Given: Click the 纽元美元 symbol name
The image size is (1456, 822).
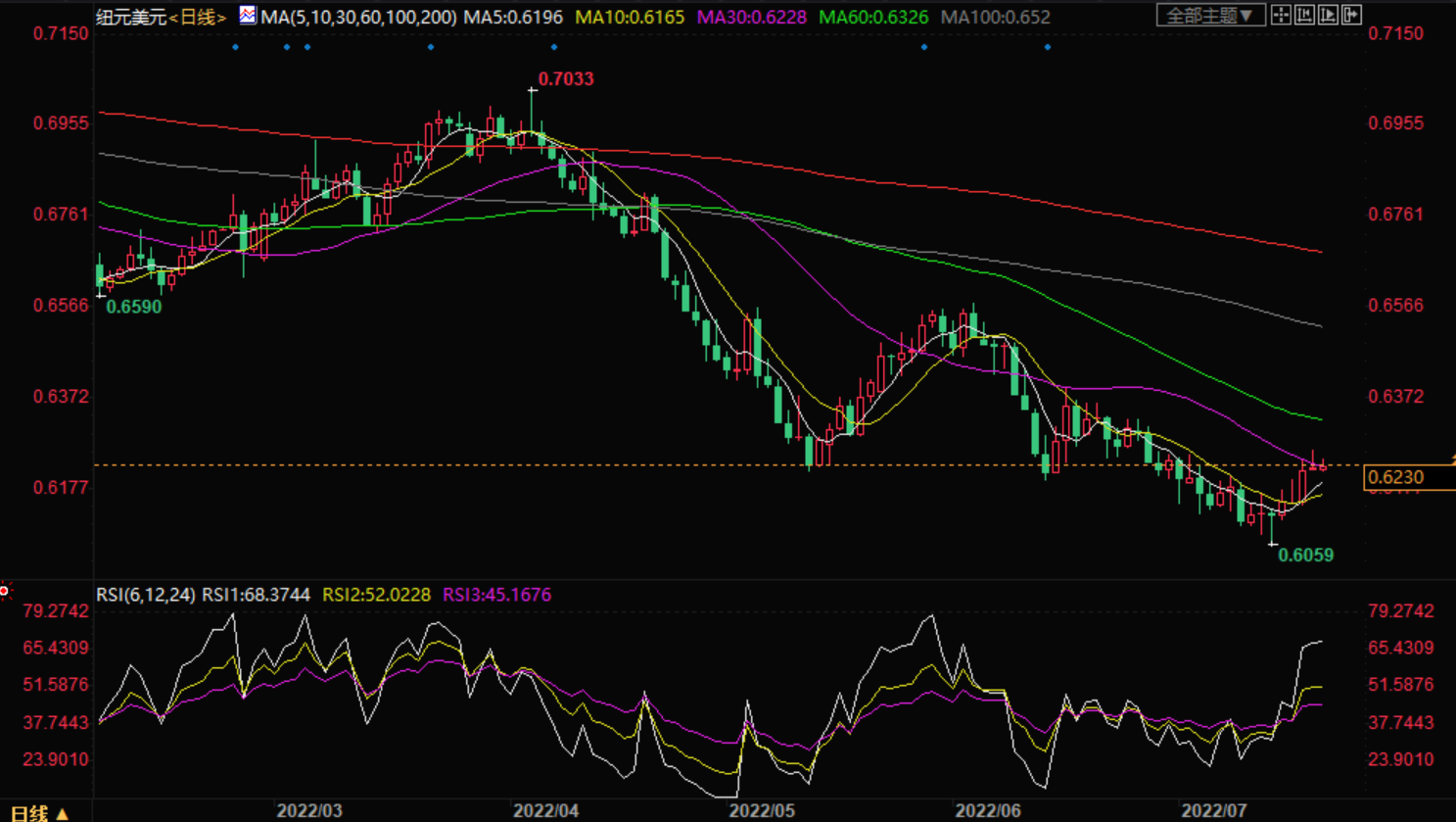Looking at the screenshot, I should click(131, 18).
